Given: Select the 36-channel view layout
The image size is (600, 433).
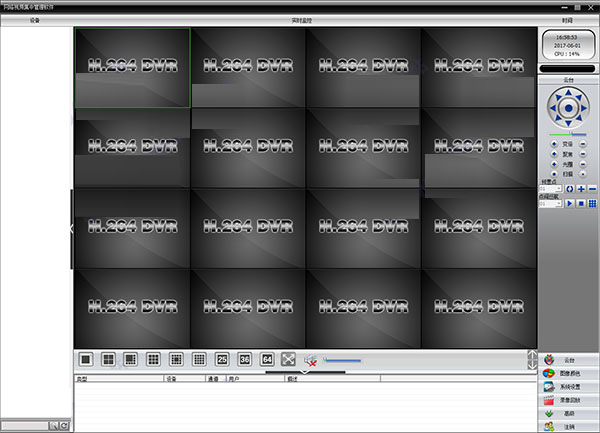Looking at the screenshot, I should coord(245,359).
